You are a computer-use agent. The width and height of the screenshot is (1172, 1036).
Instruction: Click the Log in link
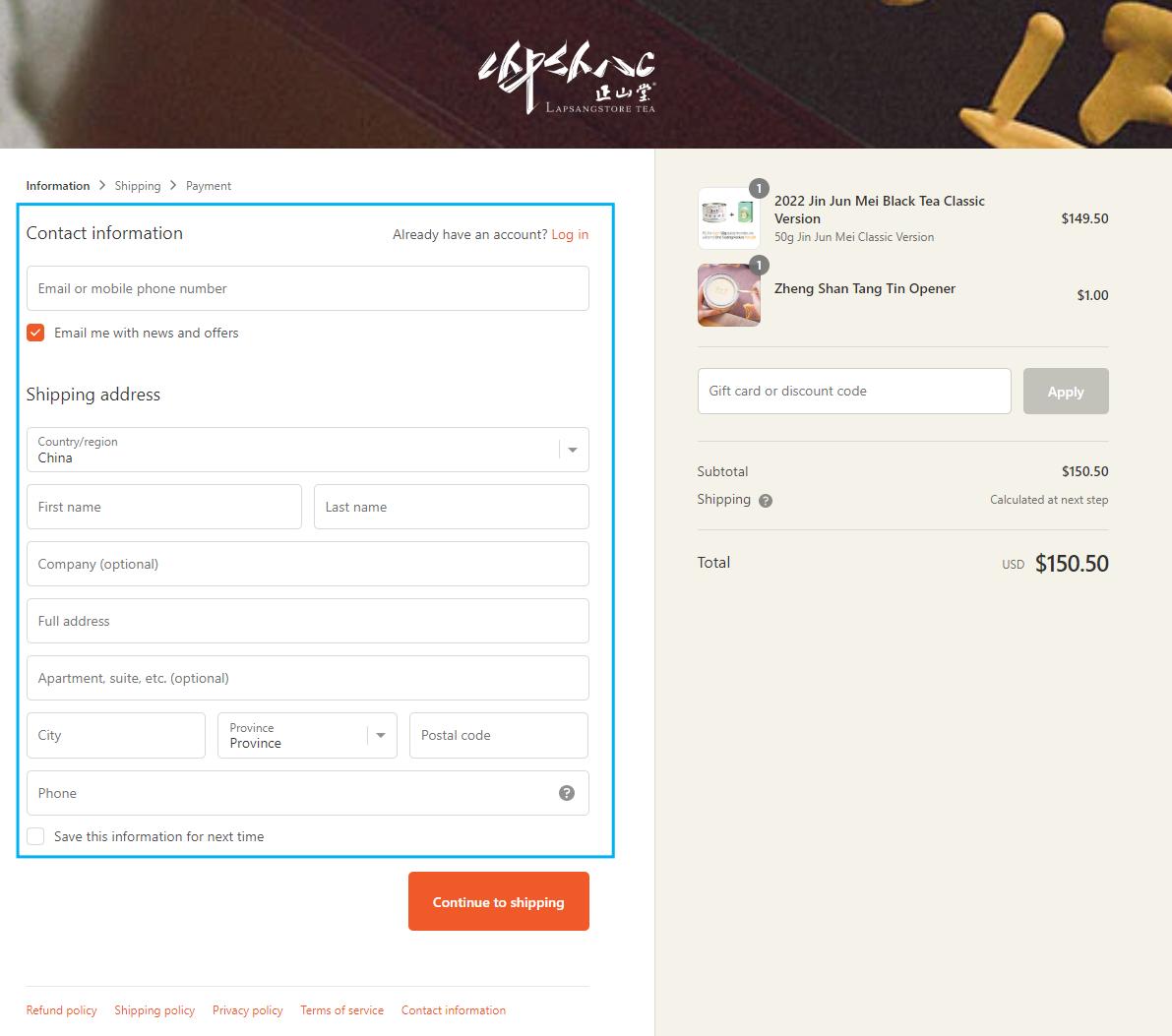[570, 234]
